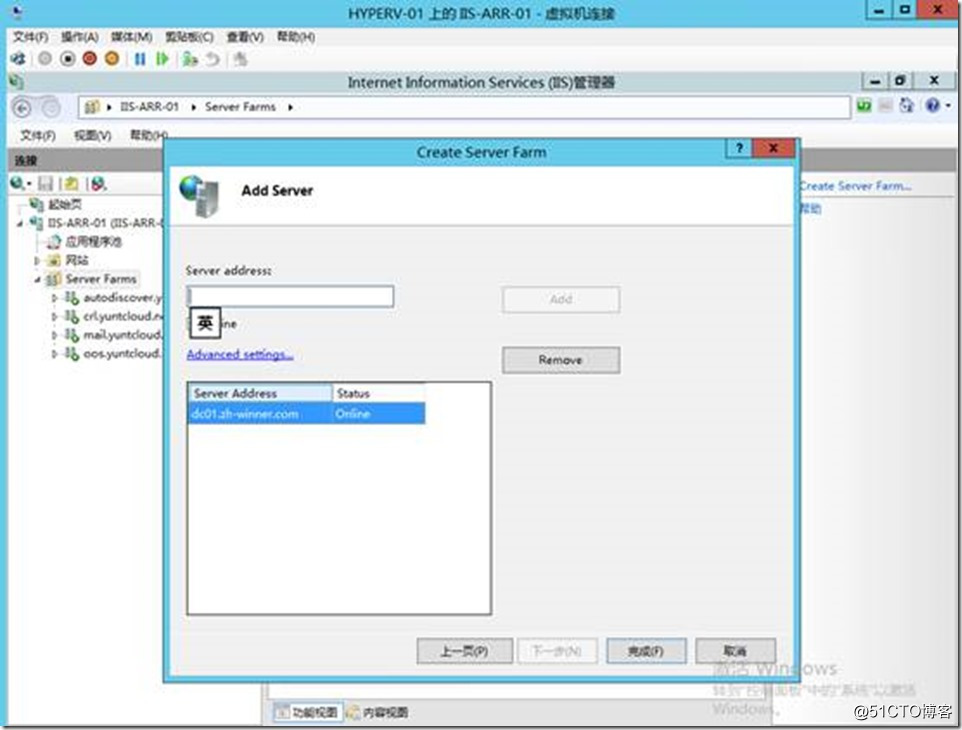This screenshot has width=962, height=730.
Task: Click the last greyed VM toolbar icon
Action: coord(240,59)
